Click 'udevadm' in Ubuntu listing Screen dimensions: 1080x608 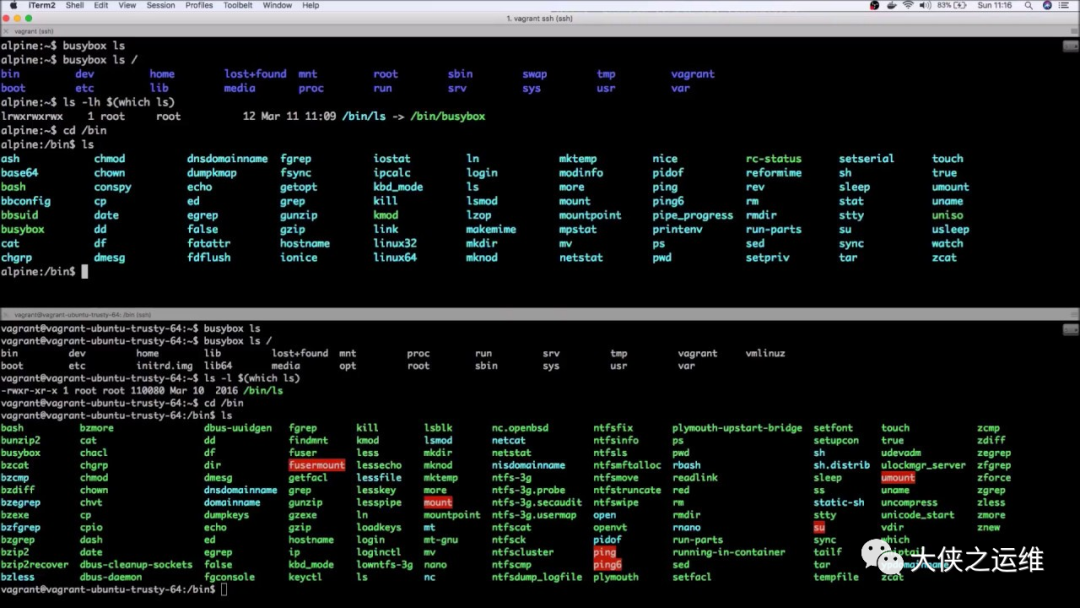pos(901,453)
